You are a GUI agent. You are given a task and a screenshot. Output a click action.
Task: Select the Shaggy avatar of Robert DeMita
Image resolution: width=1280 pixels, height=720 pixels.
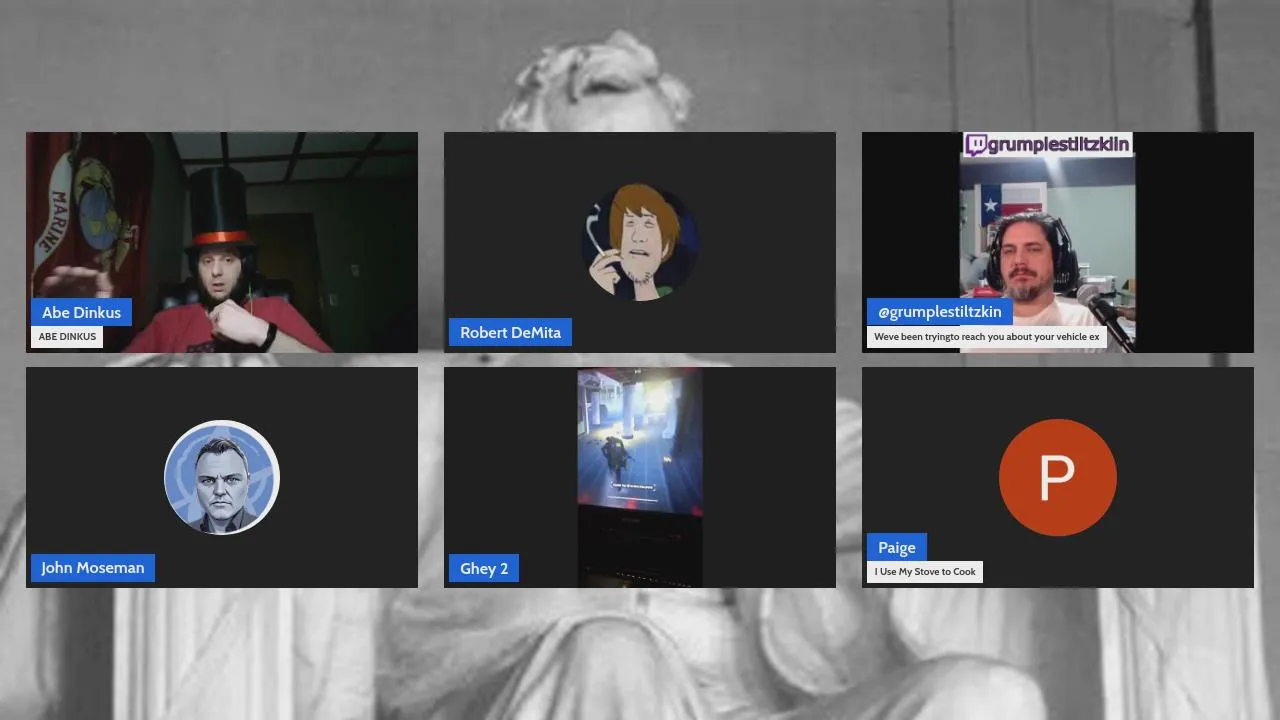click(640, 242)
